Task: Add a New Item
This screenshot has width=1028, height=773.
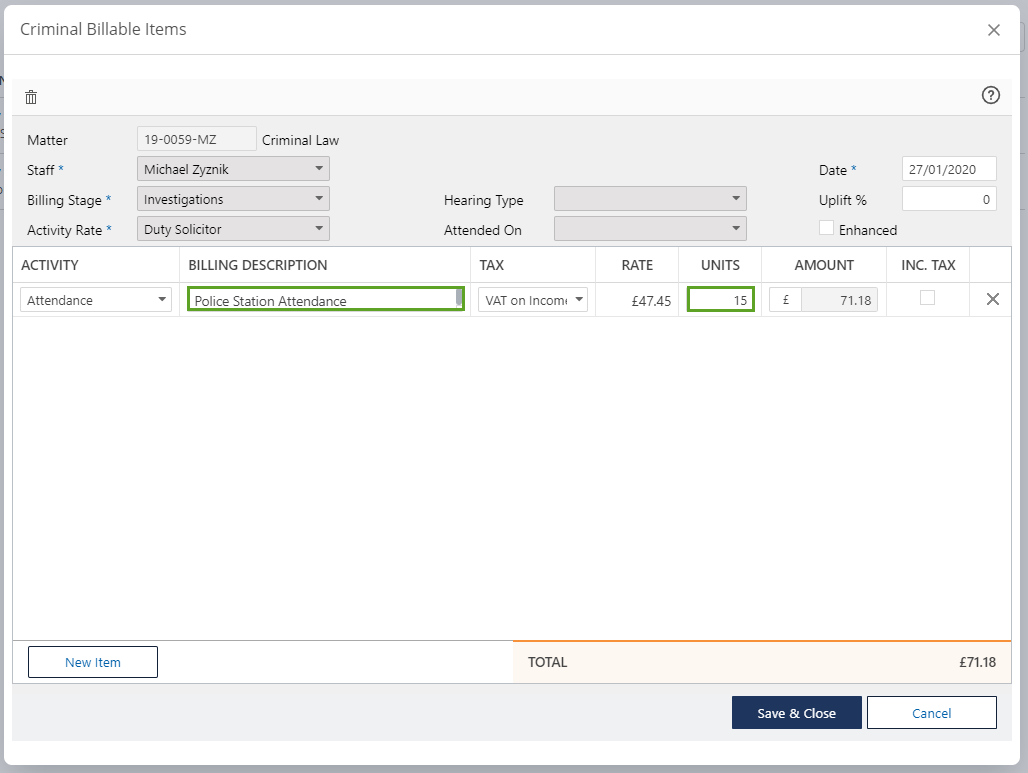Action: 93,662
